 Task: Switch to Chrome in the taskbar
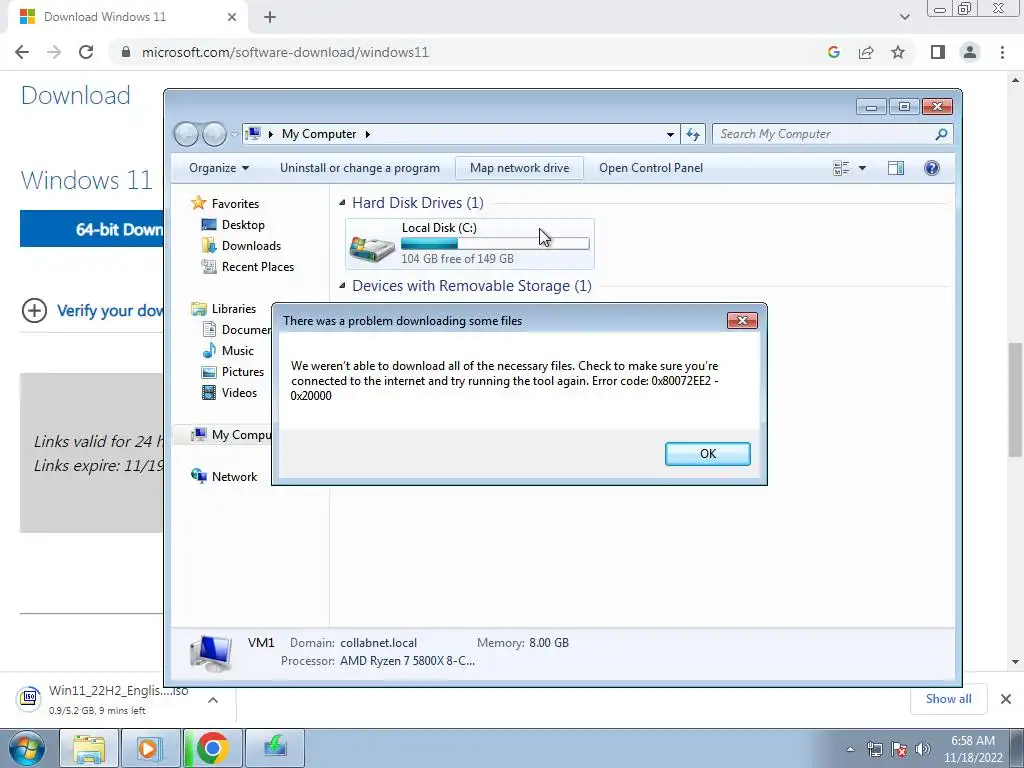pos(212,748)
